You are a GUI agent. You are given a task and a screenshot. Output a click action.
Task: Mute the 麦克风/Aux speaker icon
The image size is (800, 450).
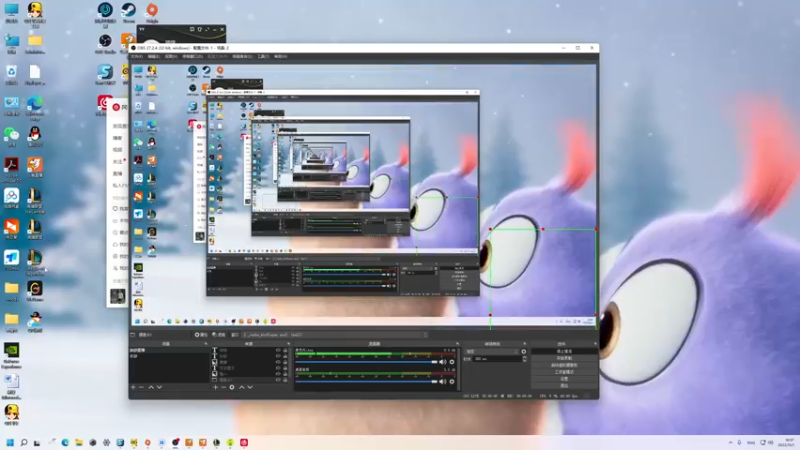click(442, 362)
